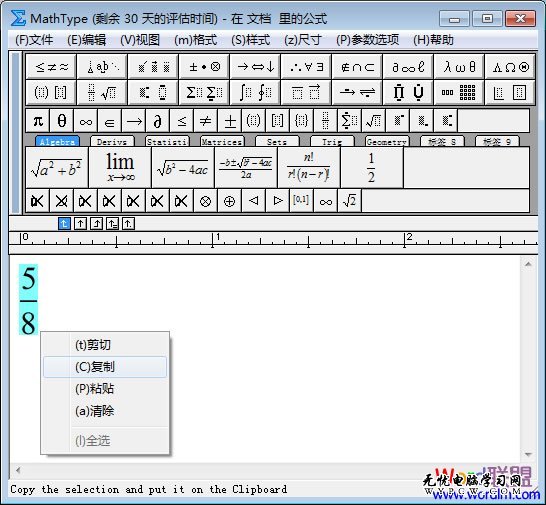Open the miscellaneous symbols palette (∂∞ℓ)

pyautogui.click(x=408, y=66)
